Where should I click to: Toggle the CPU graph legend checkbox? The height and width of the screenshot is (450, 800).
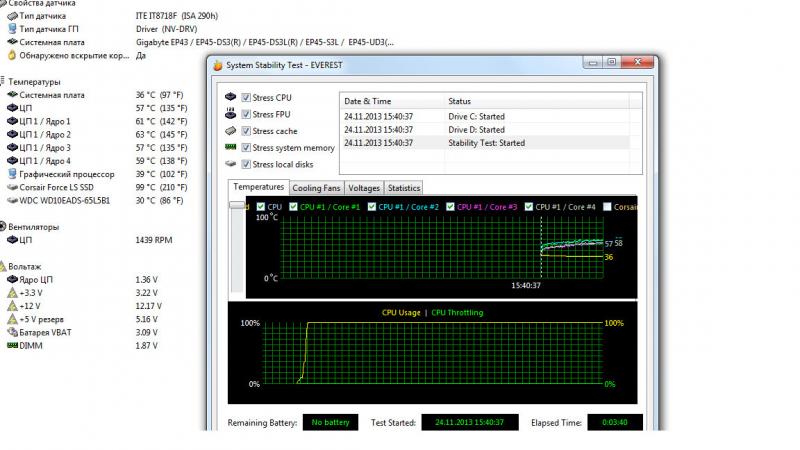coord(261,207)
